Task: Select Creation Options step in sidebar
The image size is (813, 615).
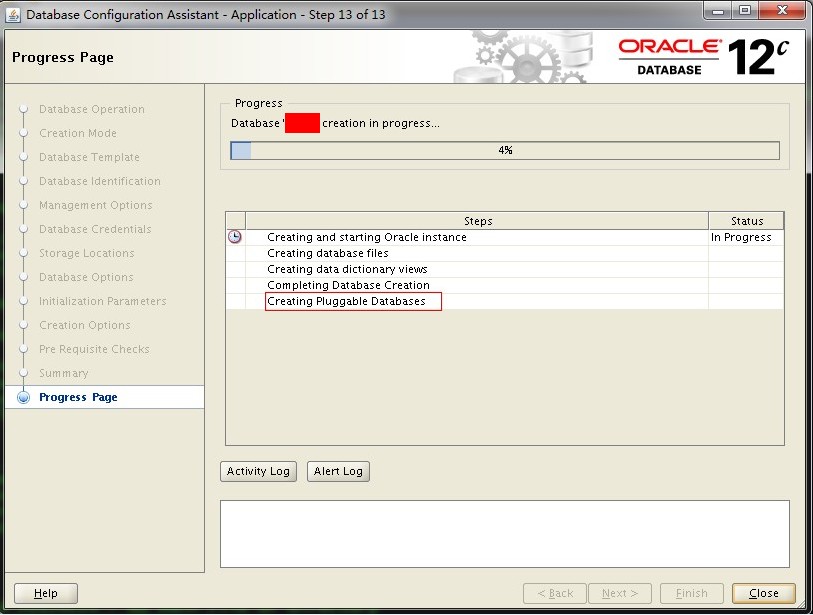Action: (x=85, y=325)
